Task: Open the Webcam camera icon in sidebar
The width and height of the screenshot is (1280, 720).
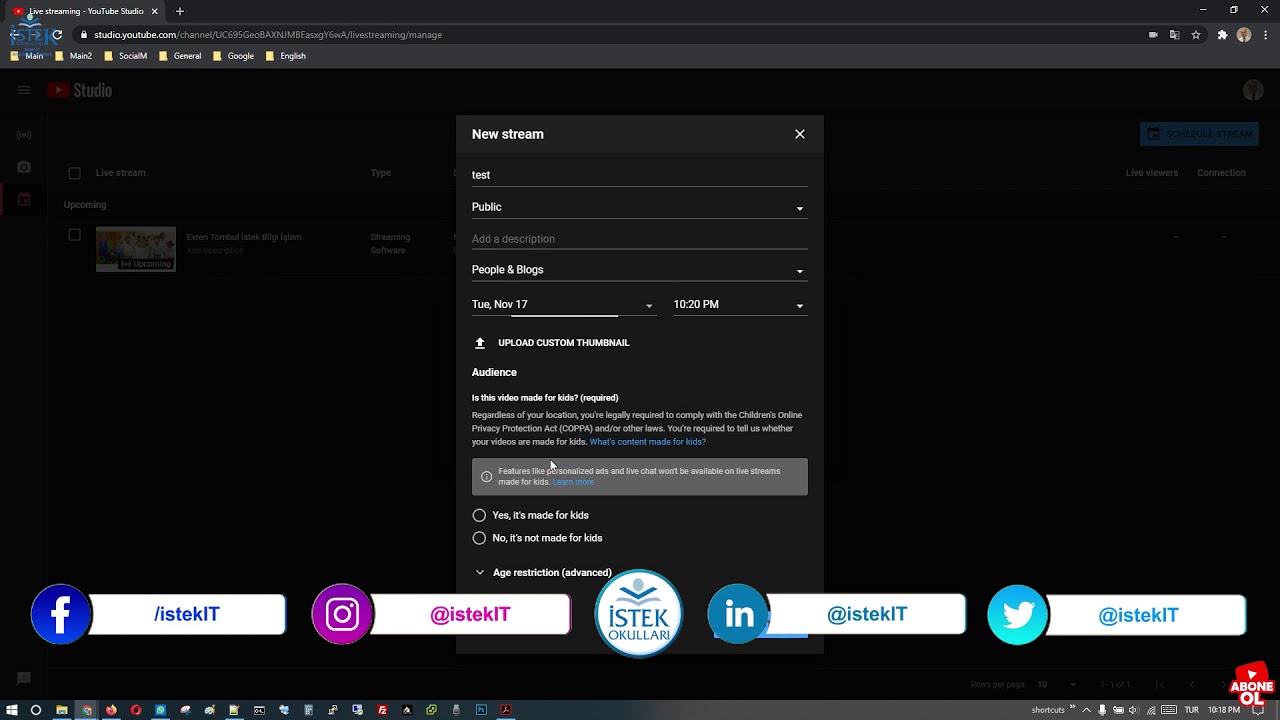Action: [x=24, y=167]
